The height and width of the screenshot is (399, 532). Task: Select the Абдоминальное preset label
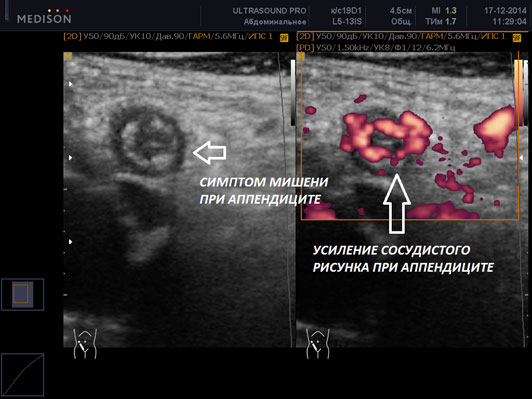[275, 22]
